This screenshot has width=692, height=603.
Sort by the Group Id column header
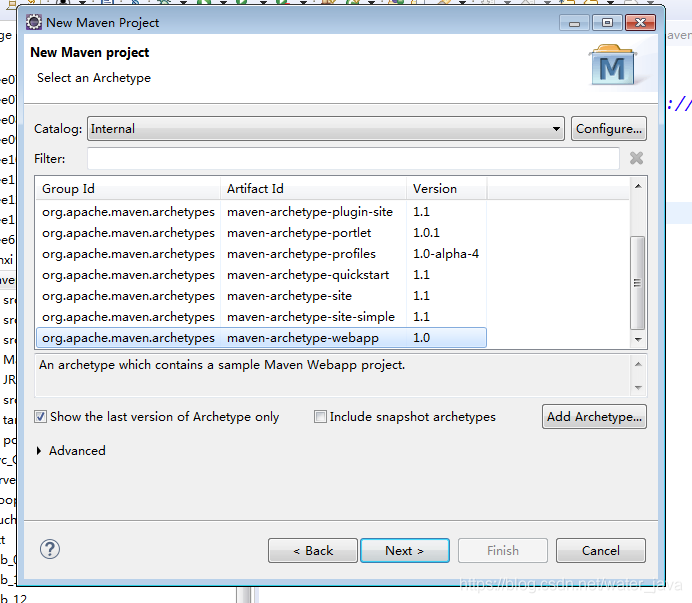point(128,189)
